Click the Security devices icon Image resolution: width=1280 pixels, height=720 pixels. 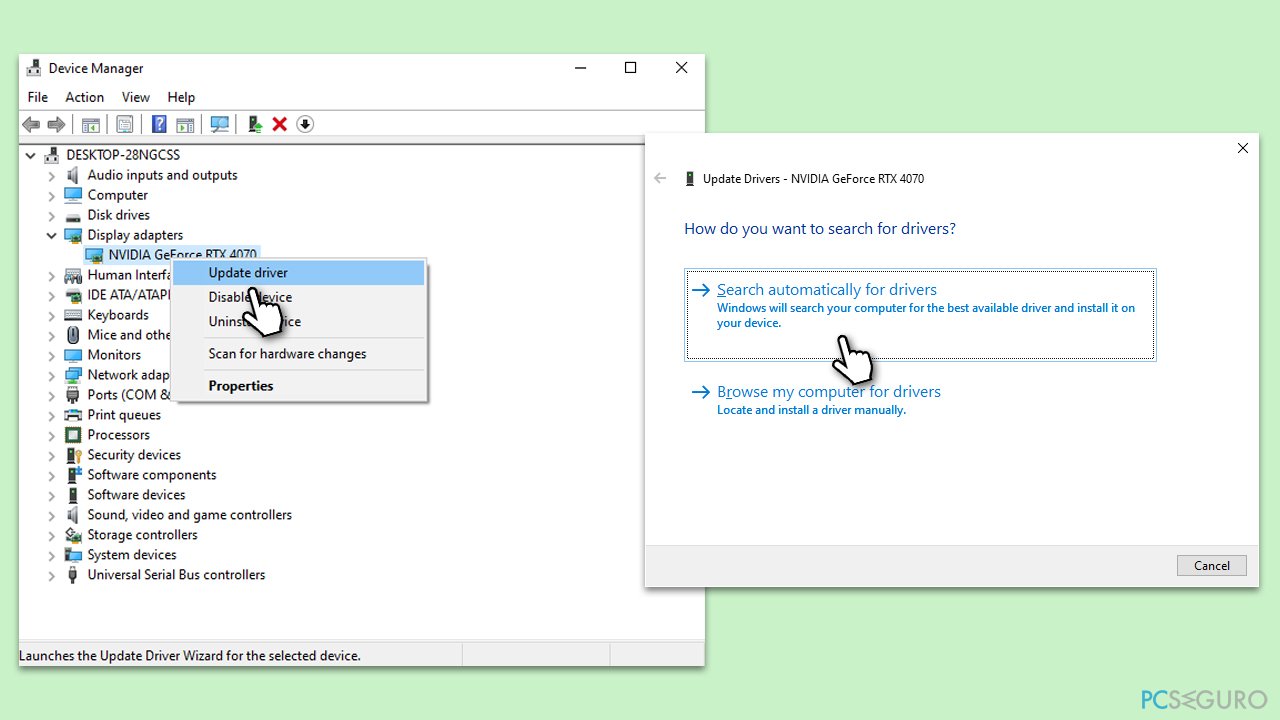(x=73, y=455)
